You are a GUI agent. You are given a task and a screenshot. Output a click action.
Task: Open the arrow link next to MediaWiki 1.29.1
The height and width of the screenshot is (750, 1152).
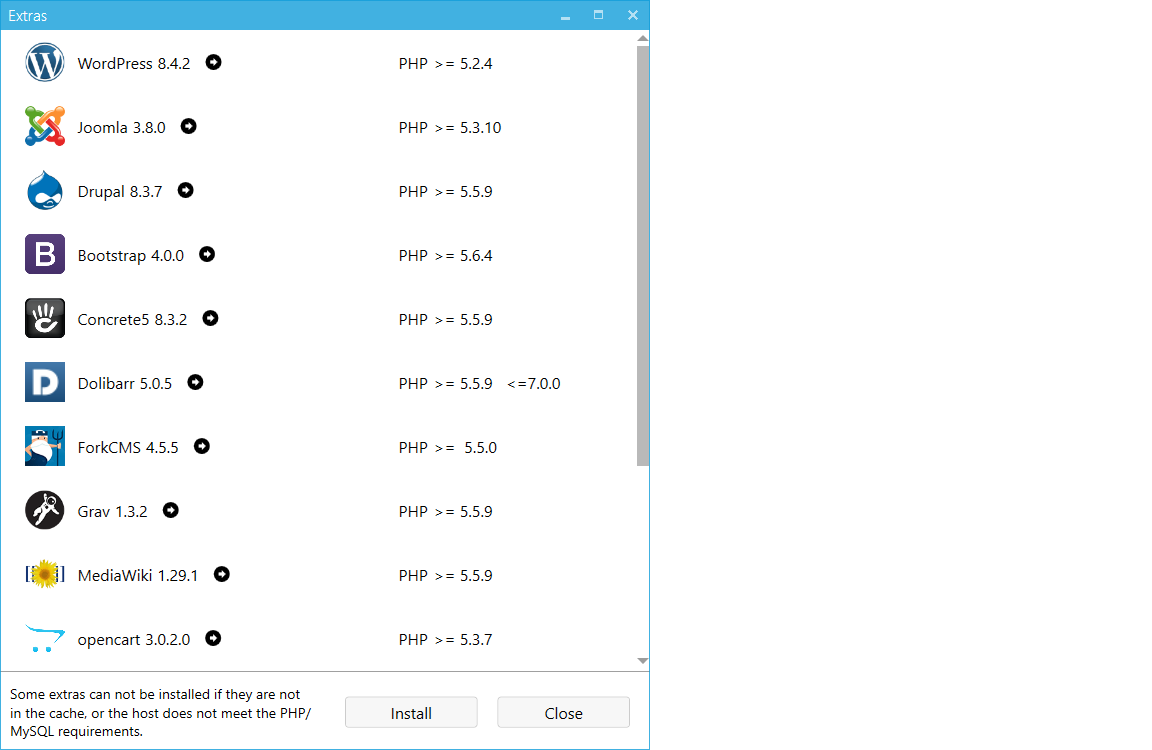click(222, 574)
